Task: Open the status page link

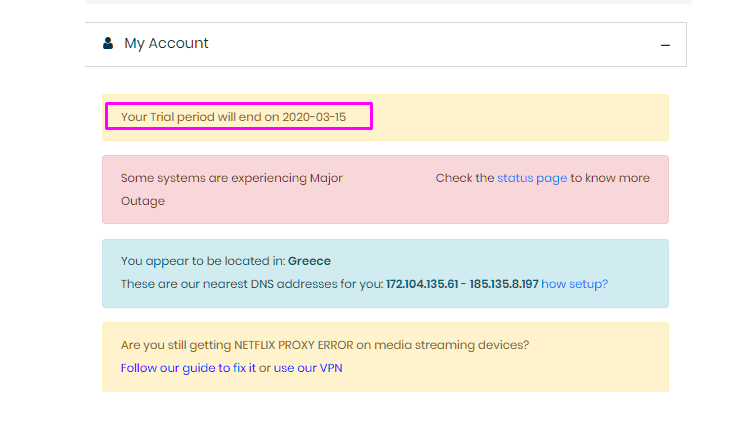Action: (532, 178)
